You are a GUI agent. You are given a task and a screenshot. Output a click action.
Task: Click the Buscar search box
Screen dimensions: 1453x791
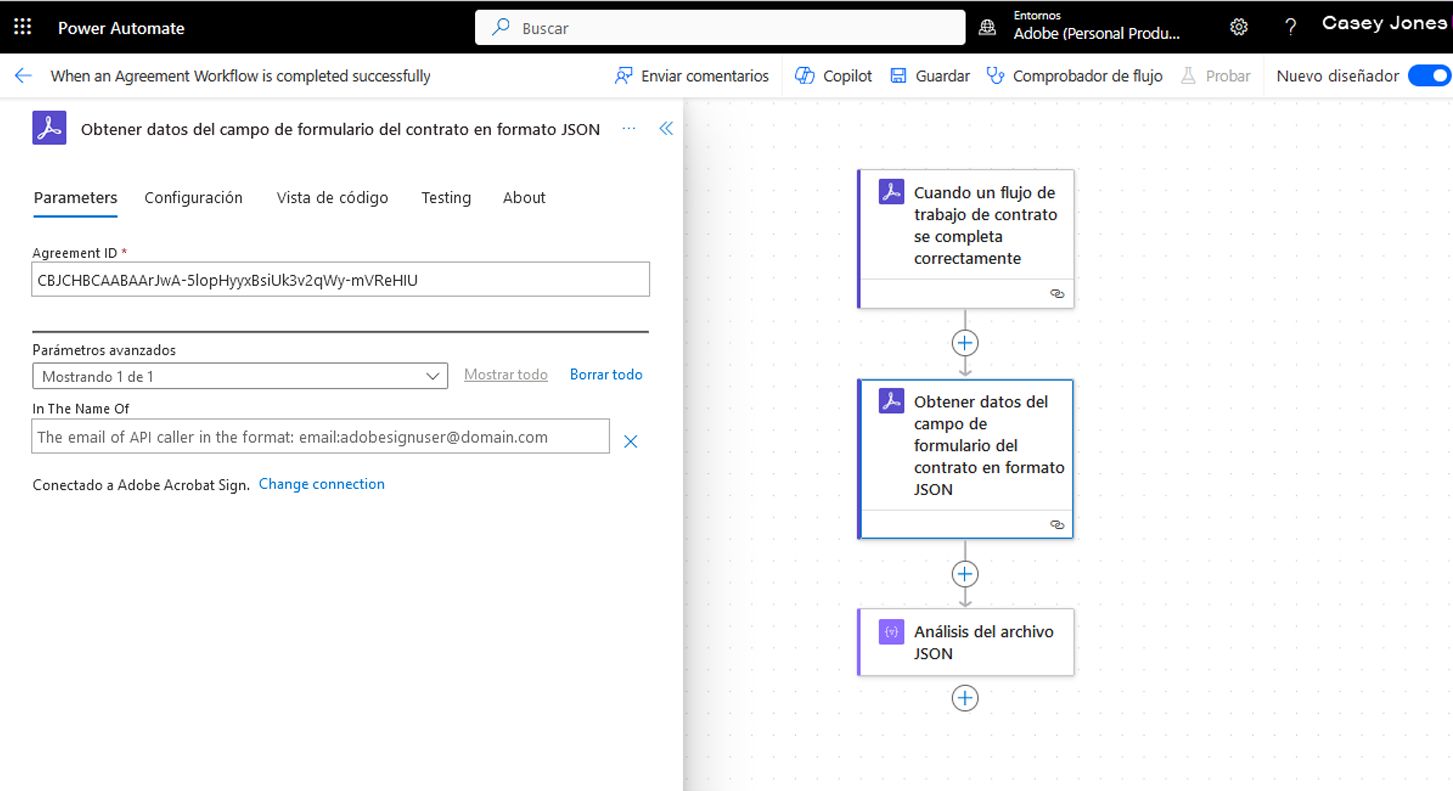coord(720,28)
